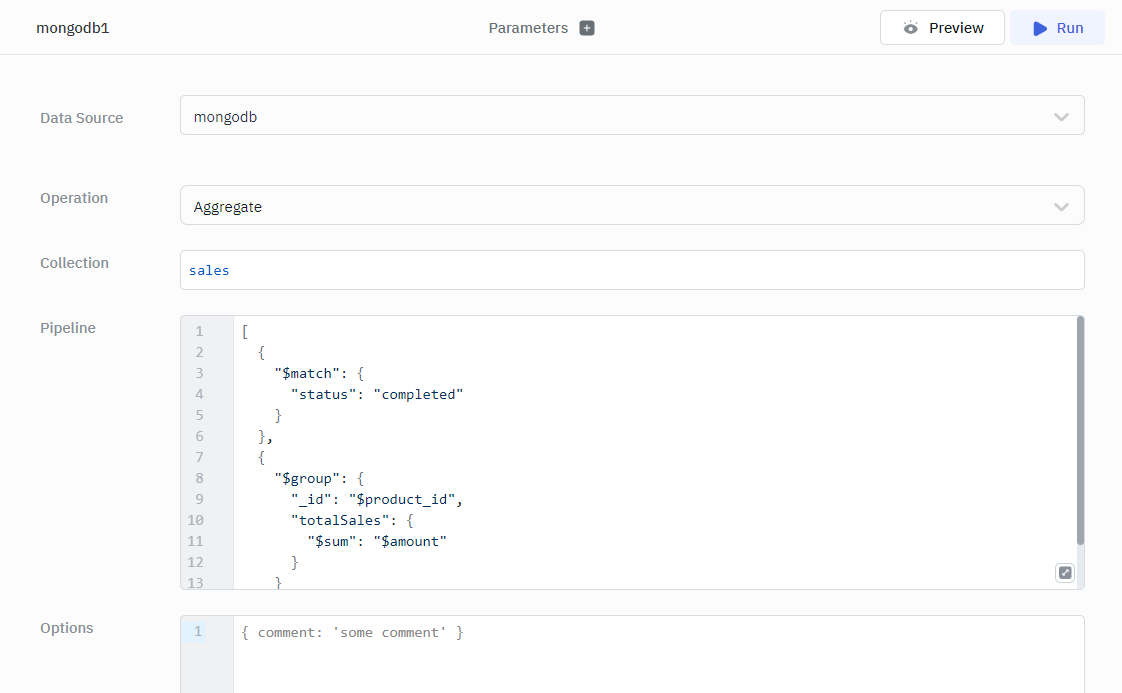Screen dimensions: 1122x693
Task: Open the Operation dropdown chevron
Action: pyautogui.click(x=1061, y=207)
